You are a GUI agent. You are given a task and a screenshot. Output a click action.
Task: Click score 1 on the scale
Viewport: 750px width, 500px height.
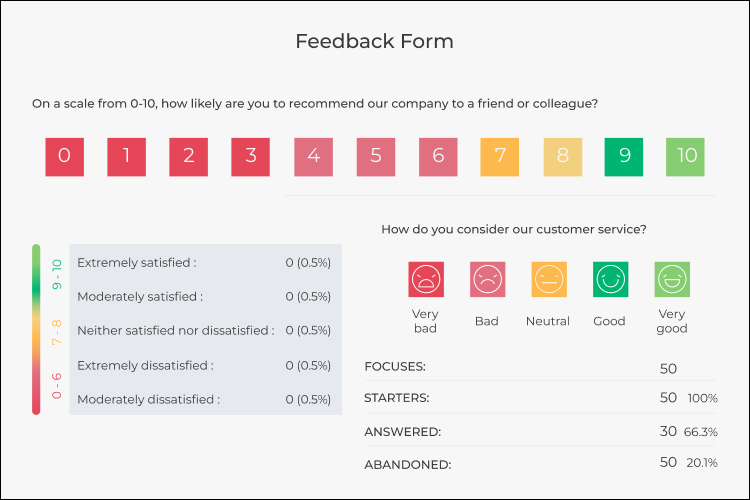coord(126,157)
